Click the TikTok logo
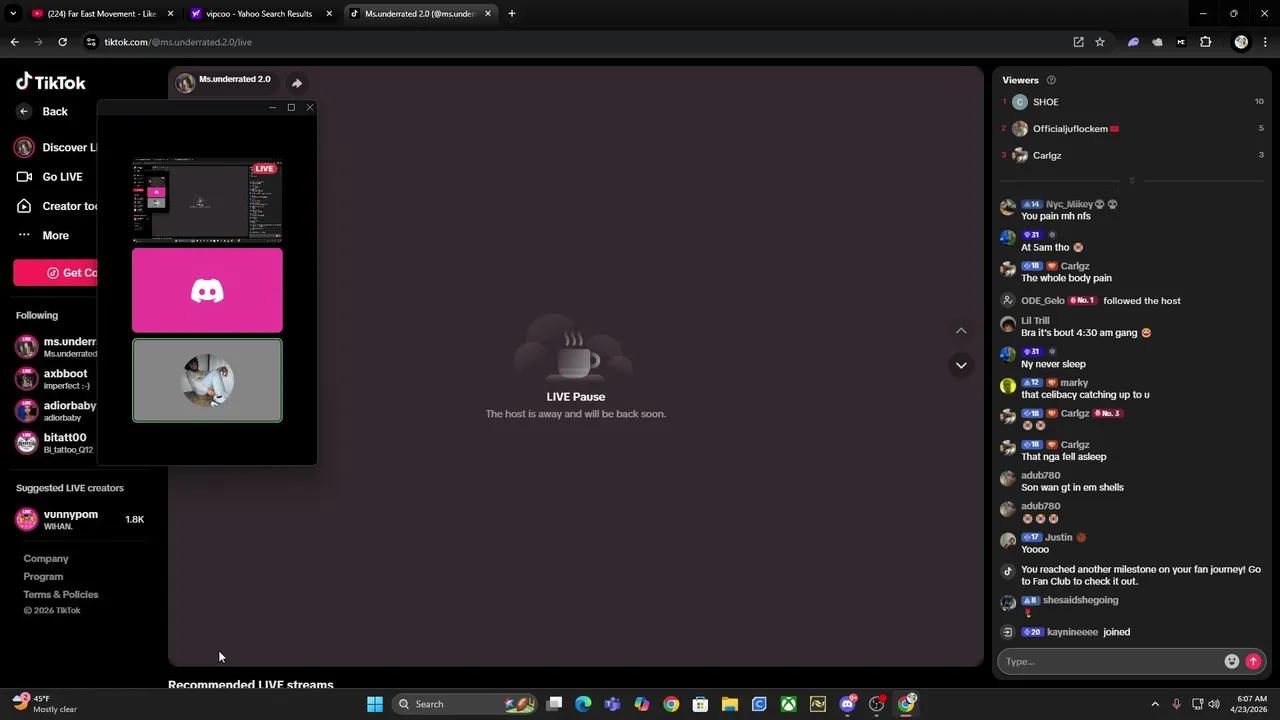Screen dimensions: 1280x720 point(51,82)
